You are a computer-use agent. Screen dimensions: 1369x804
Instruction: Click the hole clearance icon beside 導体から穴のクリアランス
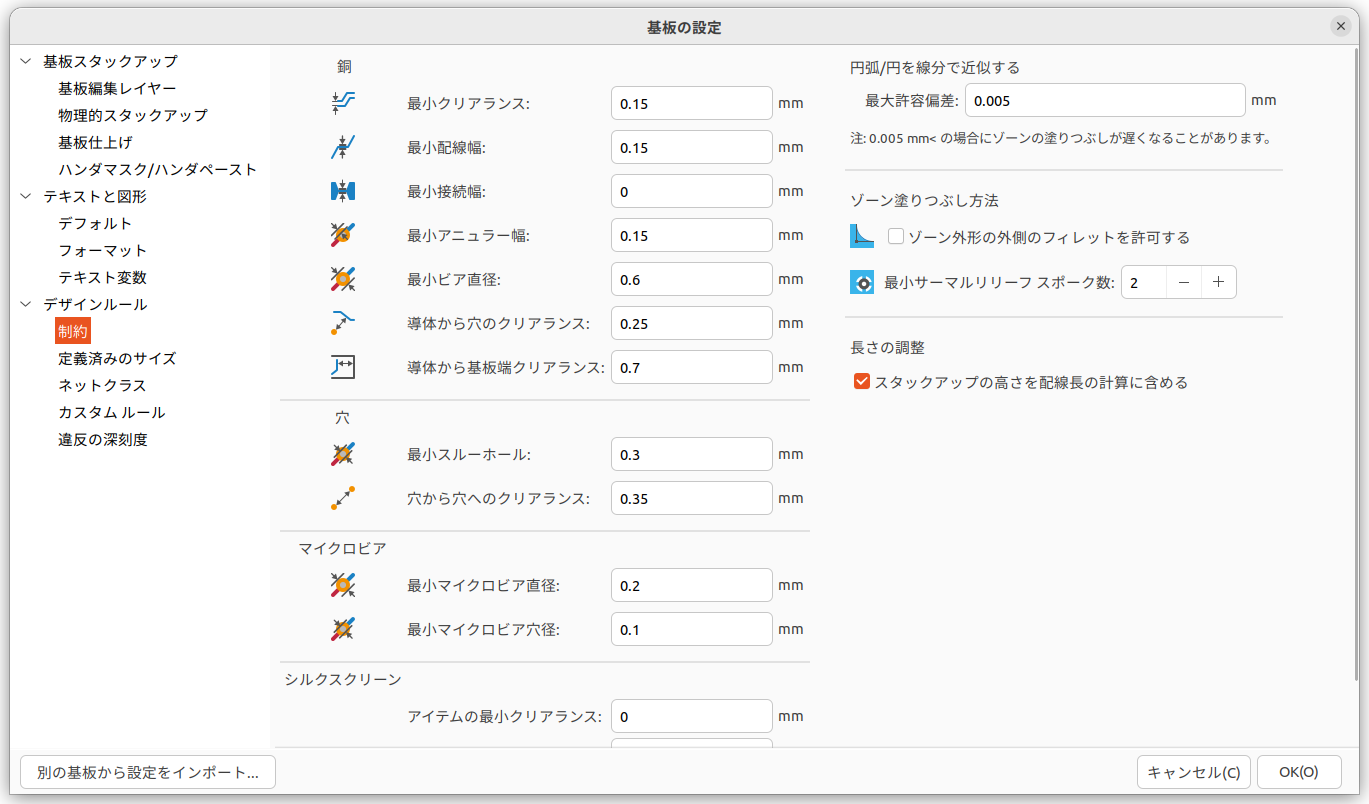[x=343, y=323]
